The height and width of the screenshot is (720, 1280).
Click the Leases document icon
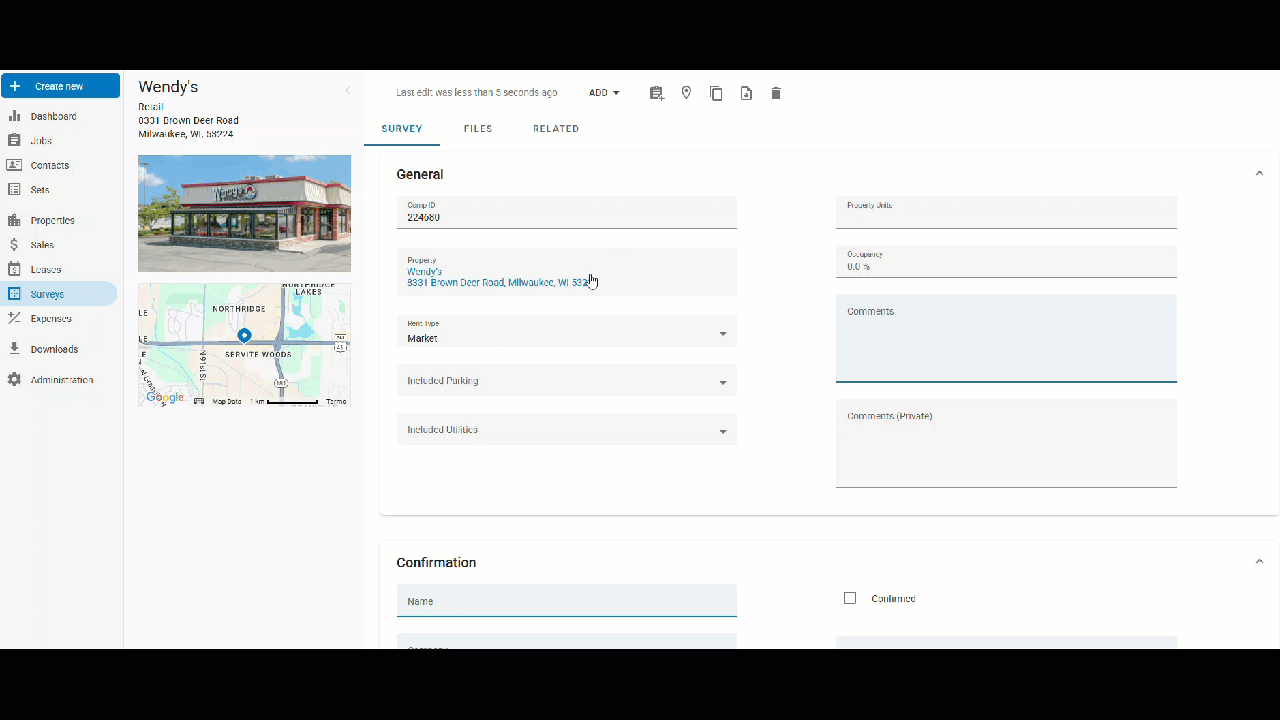pyautogui.click(x=14, y=269)
